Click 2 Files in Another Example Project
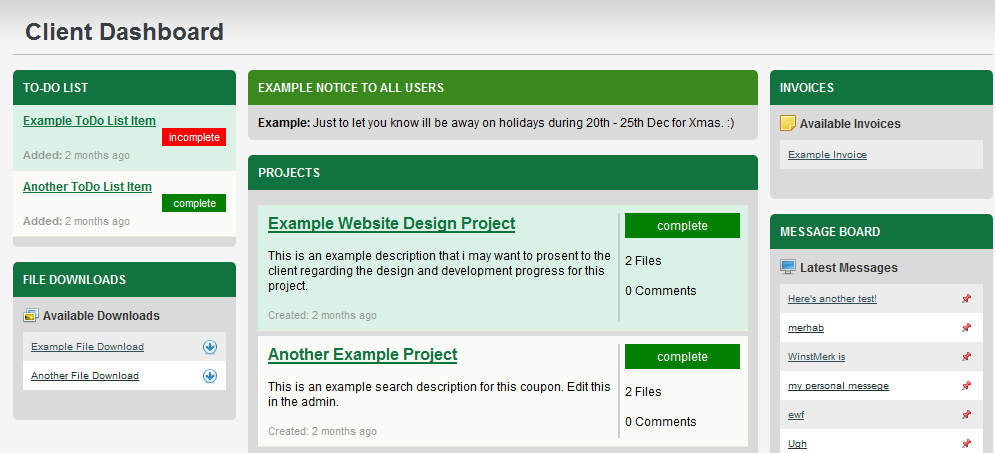995x453 pixels. click(x=643, y=391)
